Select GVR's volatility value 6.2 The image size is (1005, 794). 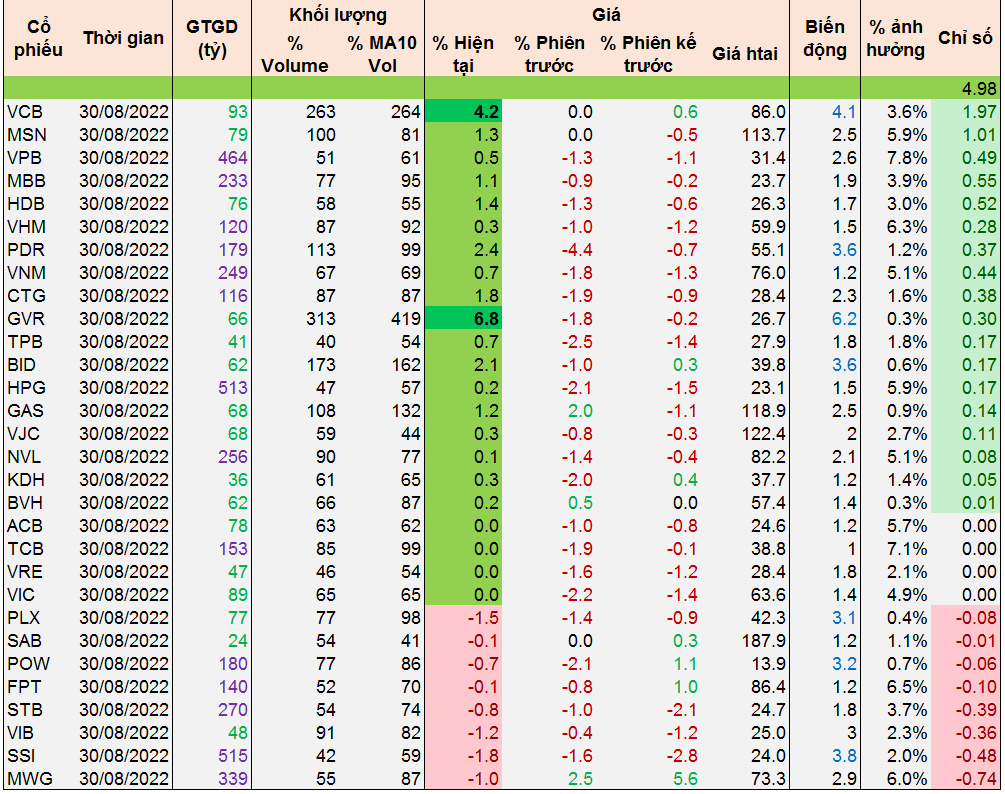click(x=844, y=318)
